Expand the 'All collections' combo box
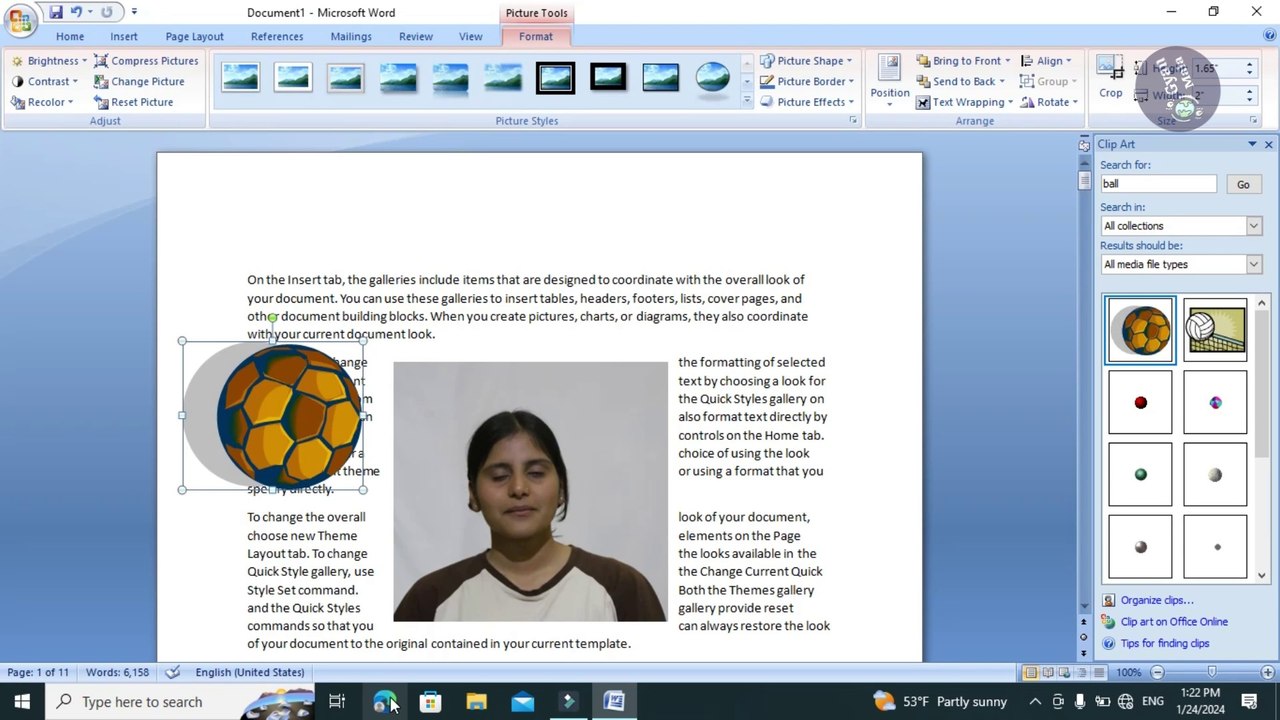This screenshot has width=1280, height=720. [1253, 226]
